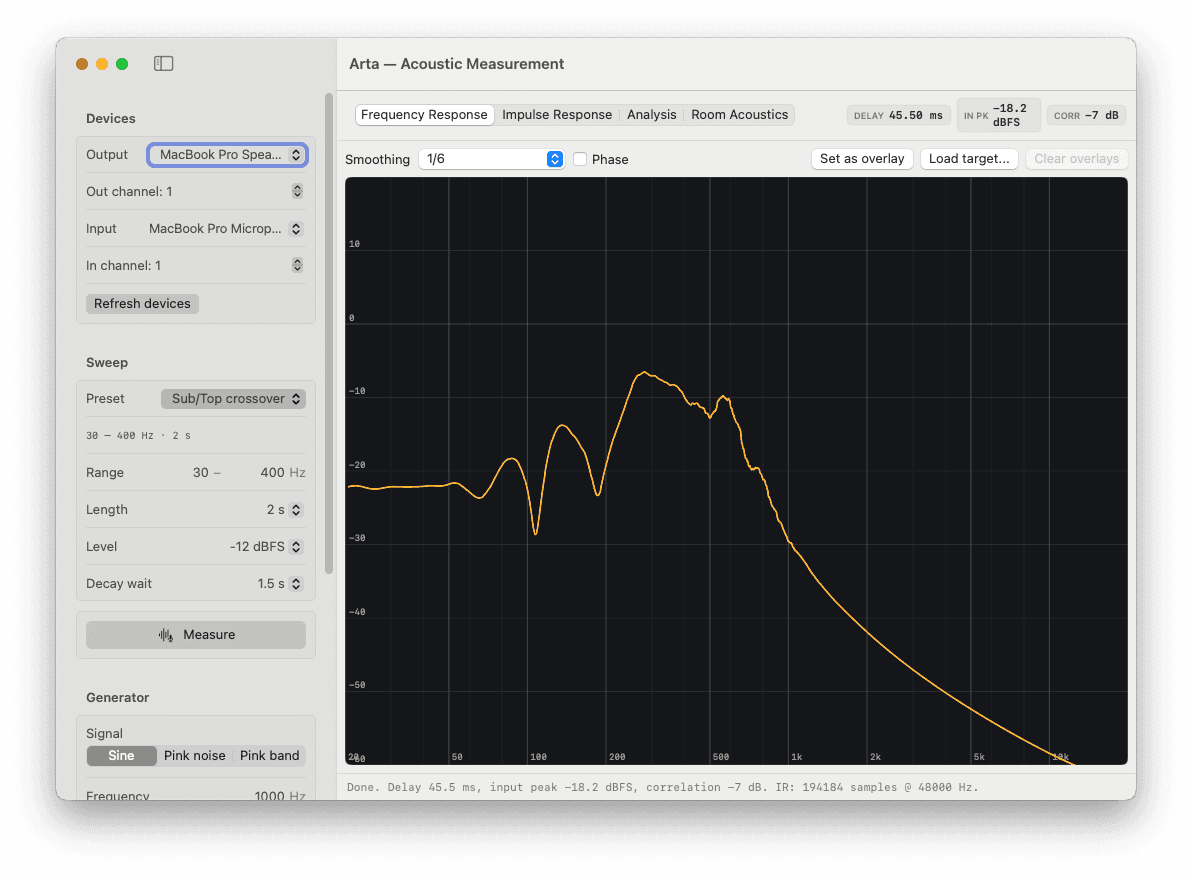Click the 30 – 400 Hz · 2 s preset summary
The image size is (1192, 874).
coord(138,436)
